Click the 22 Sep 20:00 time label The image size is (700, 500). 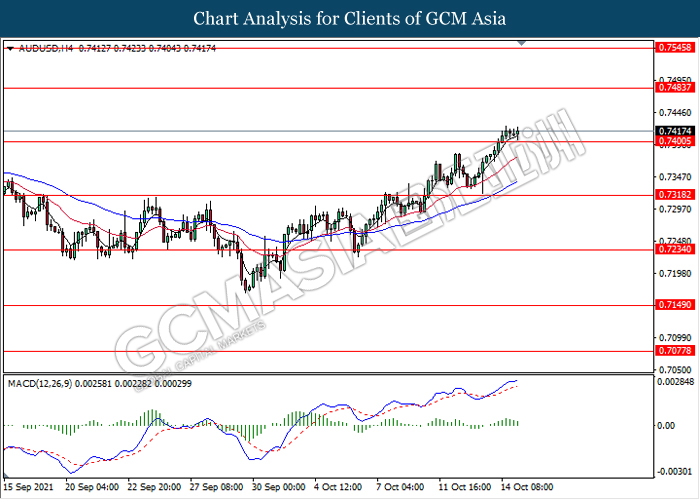tap(154, 487)
